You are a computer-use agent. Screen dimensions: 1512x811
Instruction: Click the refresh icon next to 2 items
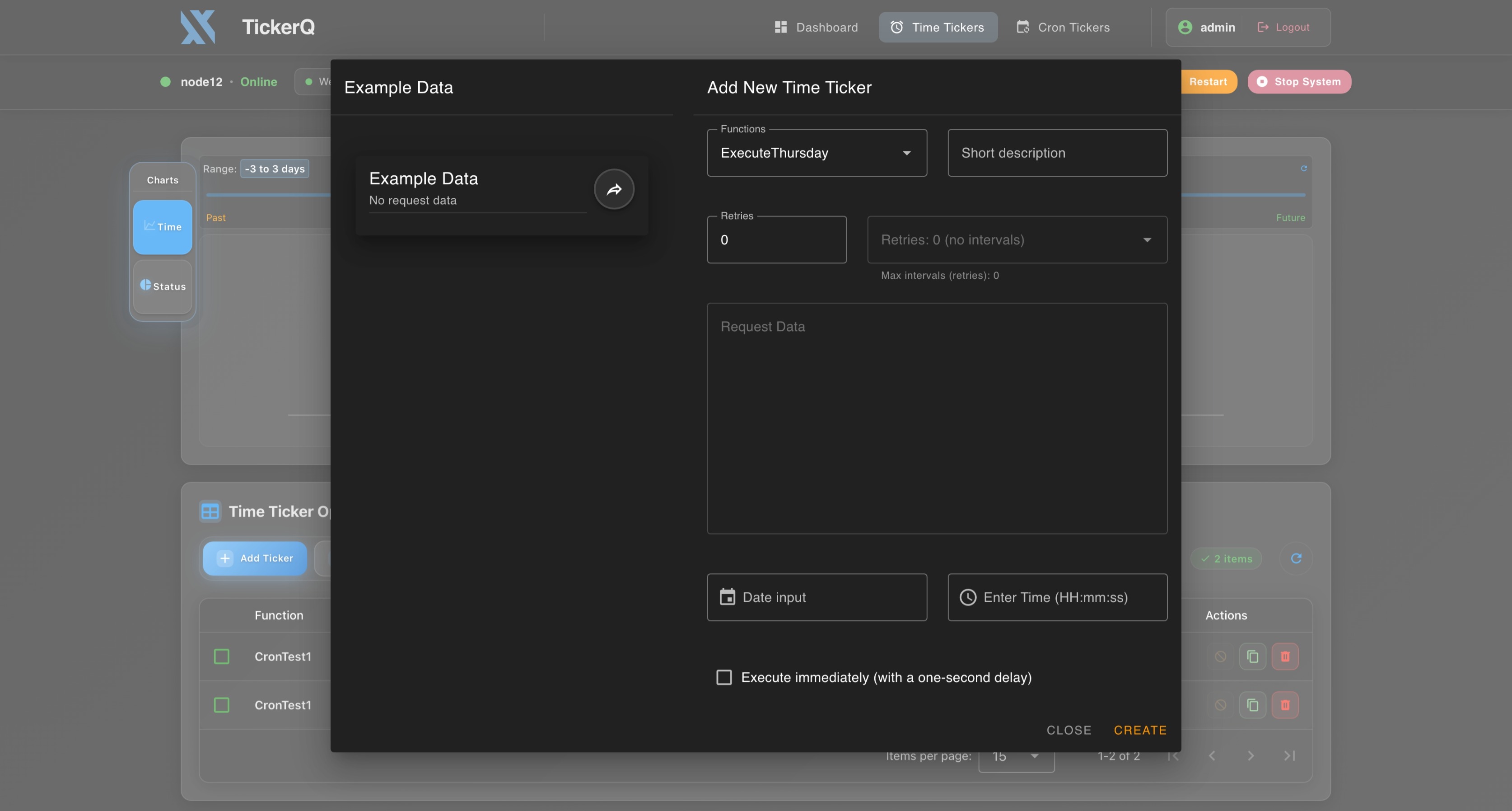1296,558
